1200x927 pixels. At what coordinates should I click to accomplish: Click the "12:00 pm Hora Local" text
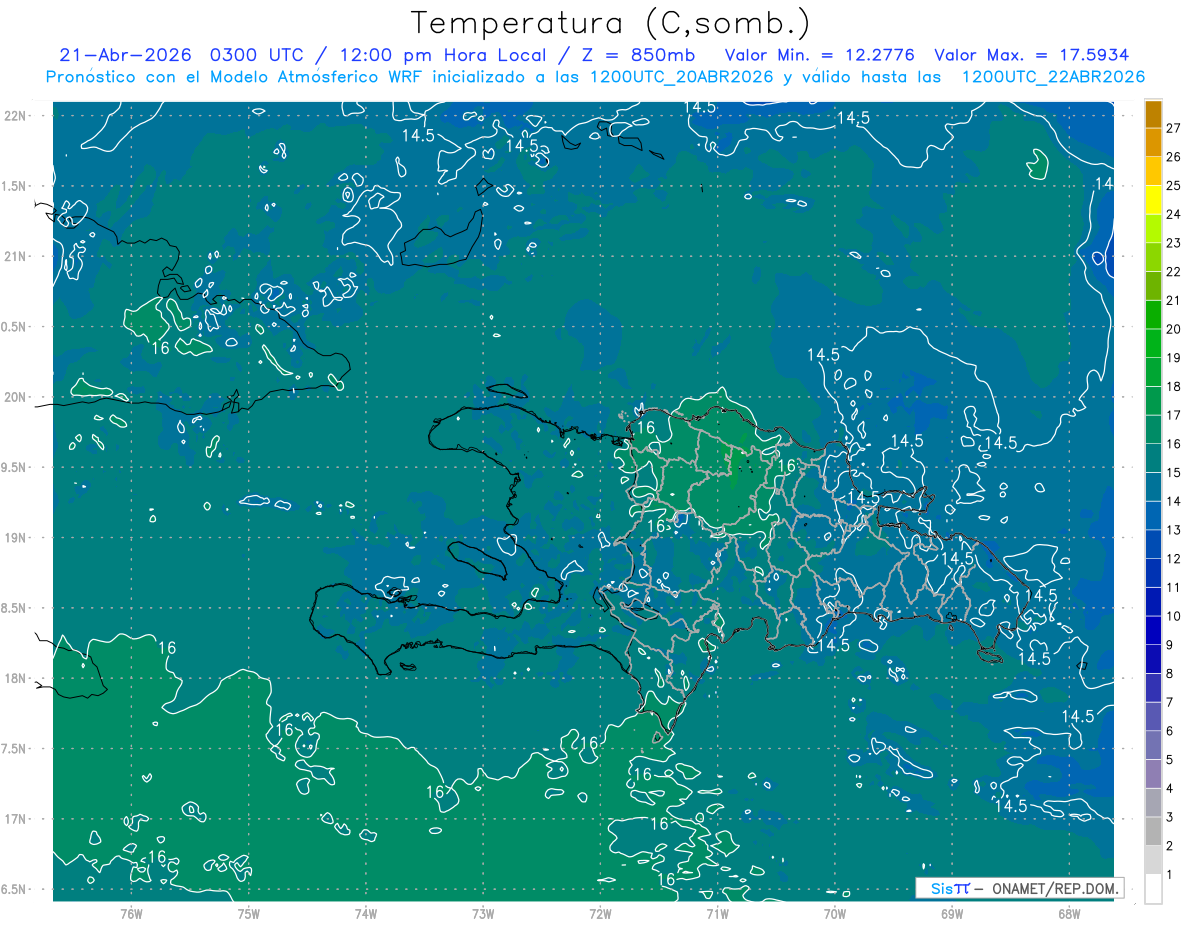coord(460,55)
